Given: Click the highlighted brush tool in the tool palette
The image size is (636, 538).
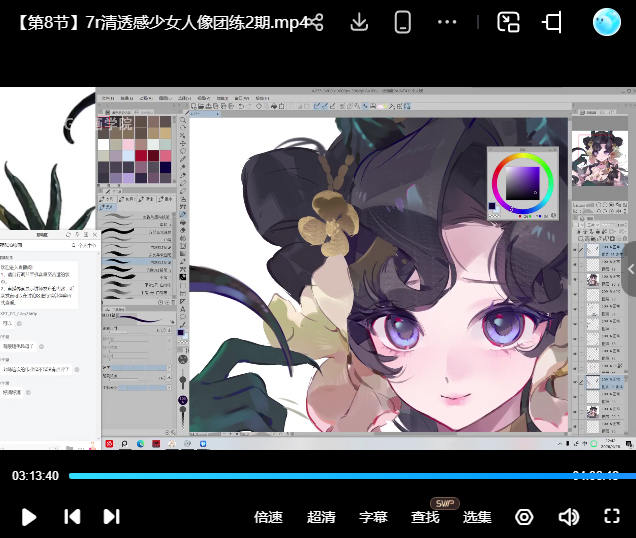Looking at the screenshot, I should (x=183, y=214).
